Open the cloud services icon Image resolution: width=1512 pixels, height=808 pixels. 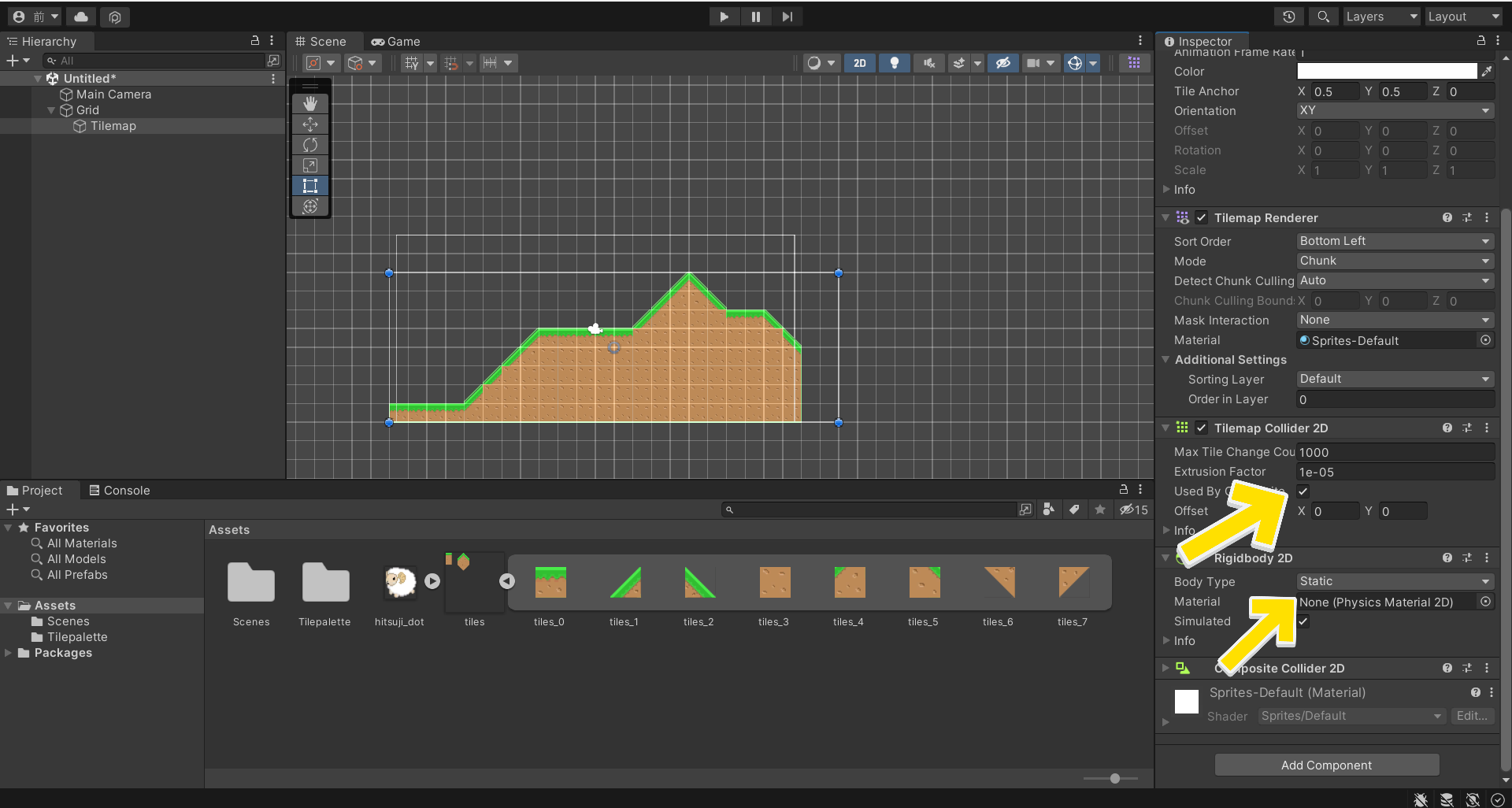tap(81, 17)
